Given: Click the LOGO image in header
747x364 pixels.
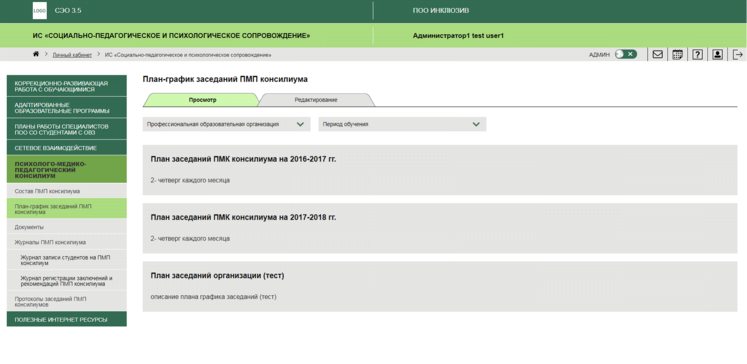Looking at the screenshot, I should [x=40, y=10].
